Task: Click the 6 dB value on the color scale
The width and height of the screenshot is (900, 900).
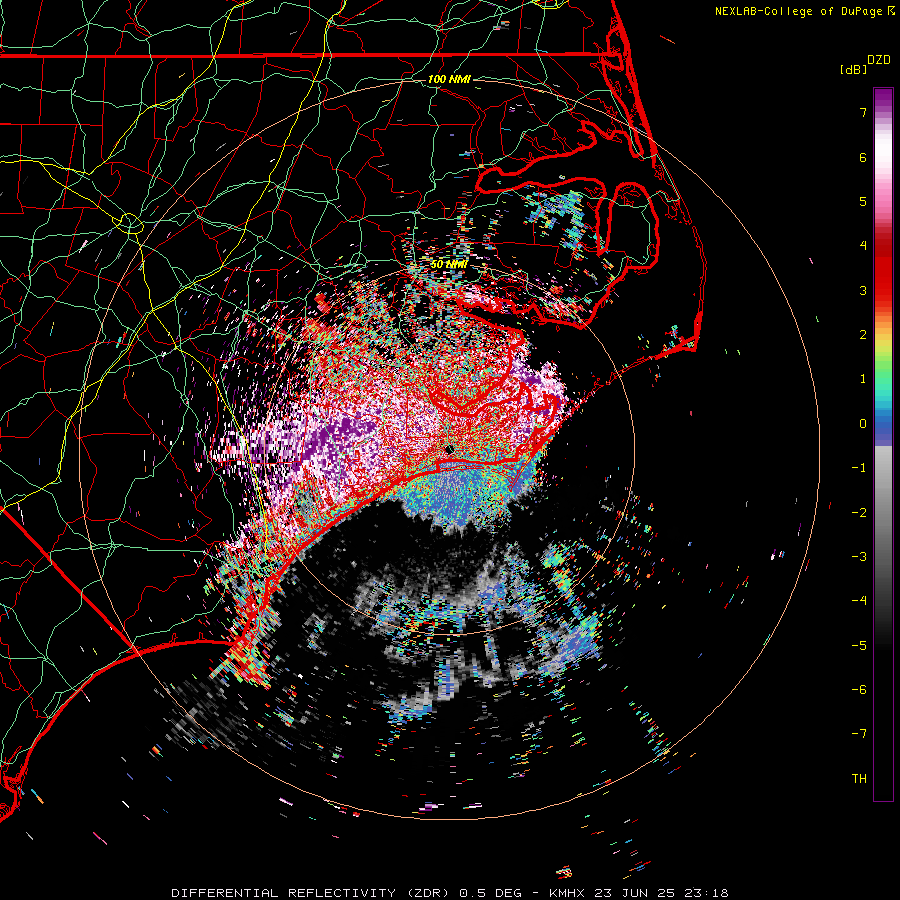Action: click(863, 157)
